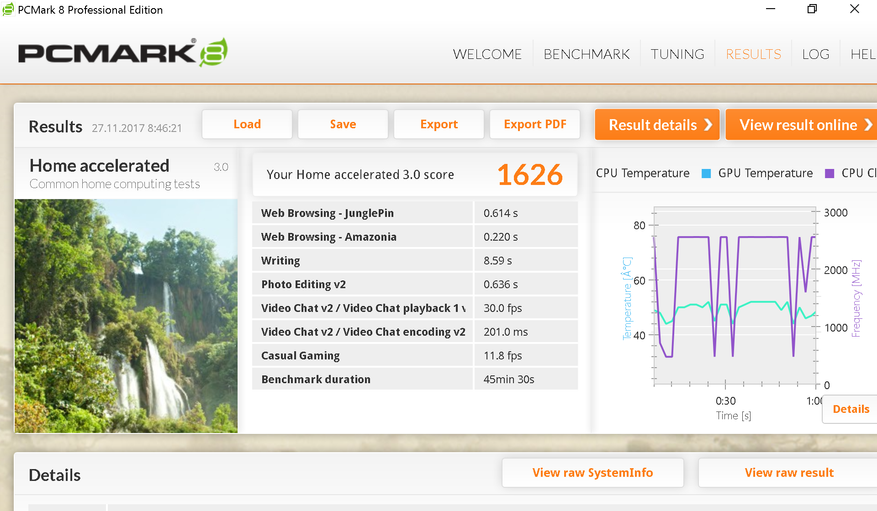
Task: Switch to the BENCHMARK tab
Action: (586, 54)
